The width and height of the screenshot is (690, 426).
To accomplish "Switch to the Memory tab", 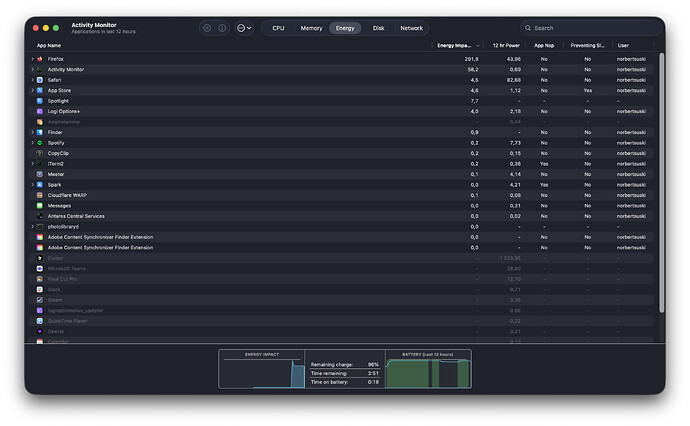I will [x=312, y=28].
